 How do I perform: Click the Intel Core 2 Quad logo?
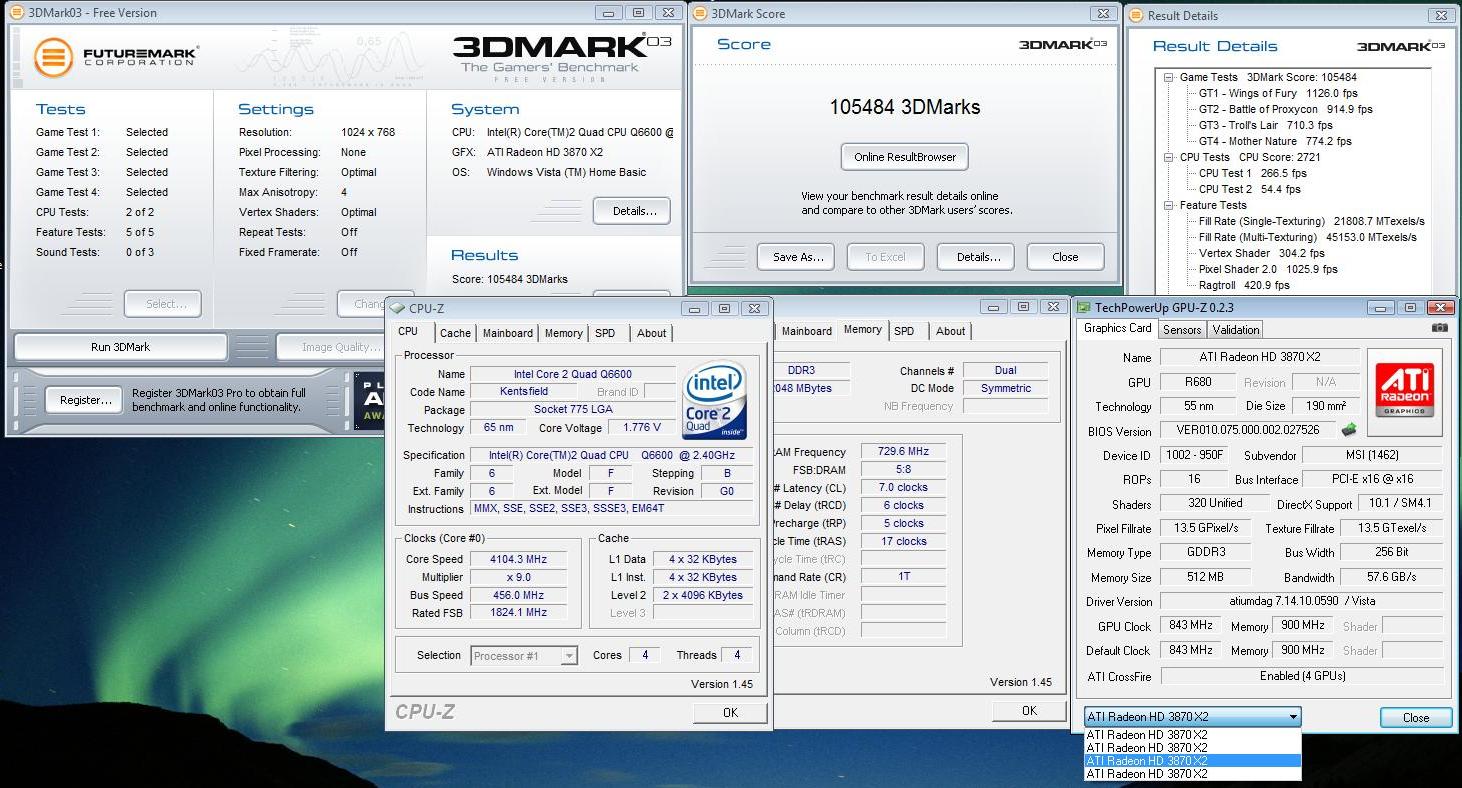[x=714, y=400]
